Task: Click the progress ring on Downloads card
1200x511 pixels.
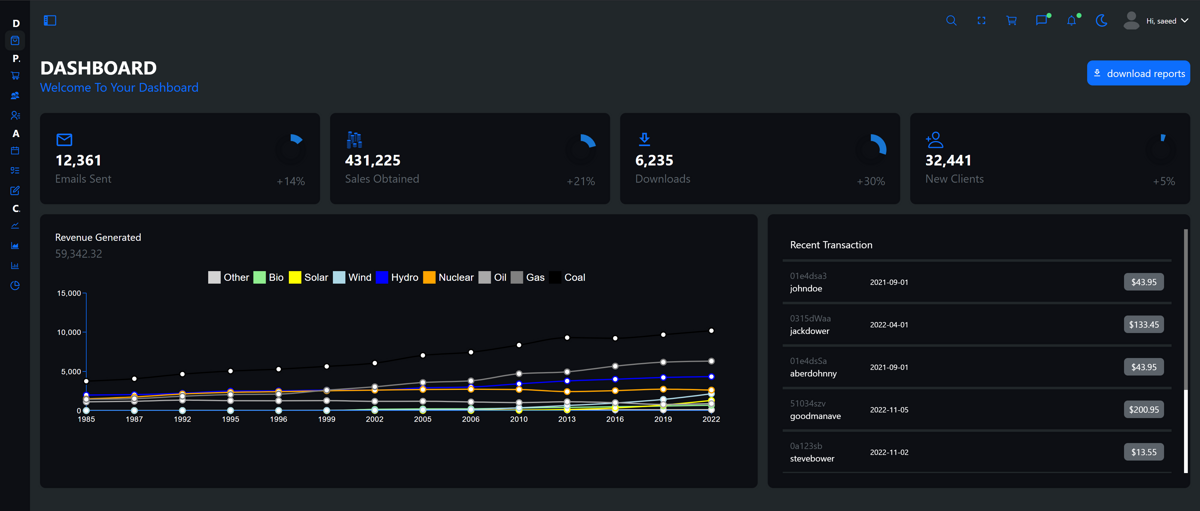Action: (870, 149)
